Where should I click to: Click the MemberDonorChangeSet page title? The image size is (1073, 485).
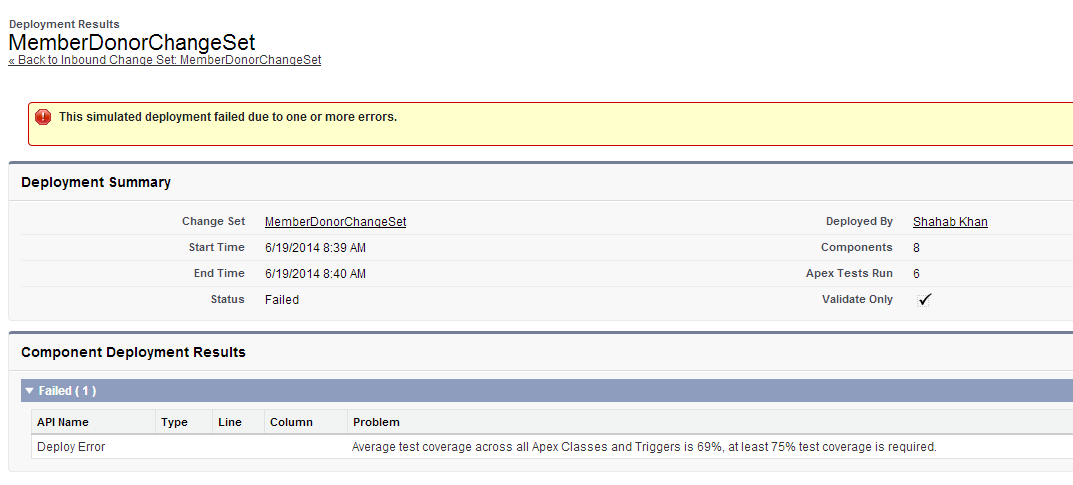coord(132,42)
